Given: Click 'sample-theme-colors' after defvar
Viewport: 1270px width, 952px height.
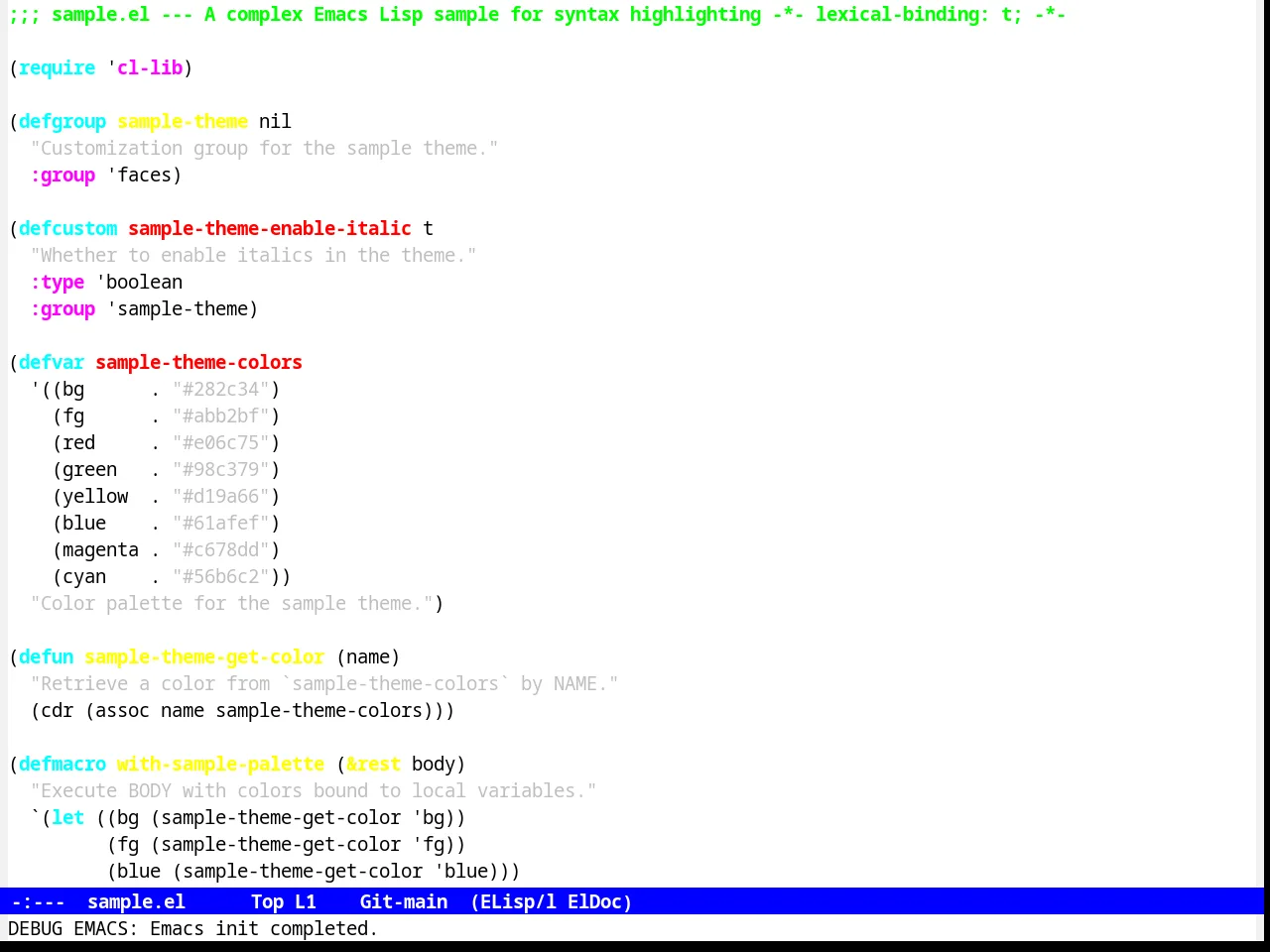Looking at the screenshot, I should click(x=198, y=362).
